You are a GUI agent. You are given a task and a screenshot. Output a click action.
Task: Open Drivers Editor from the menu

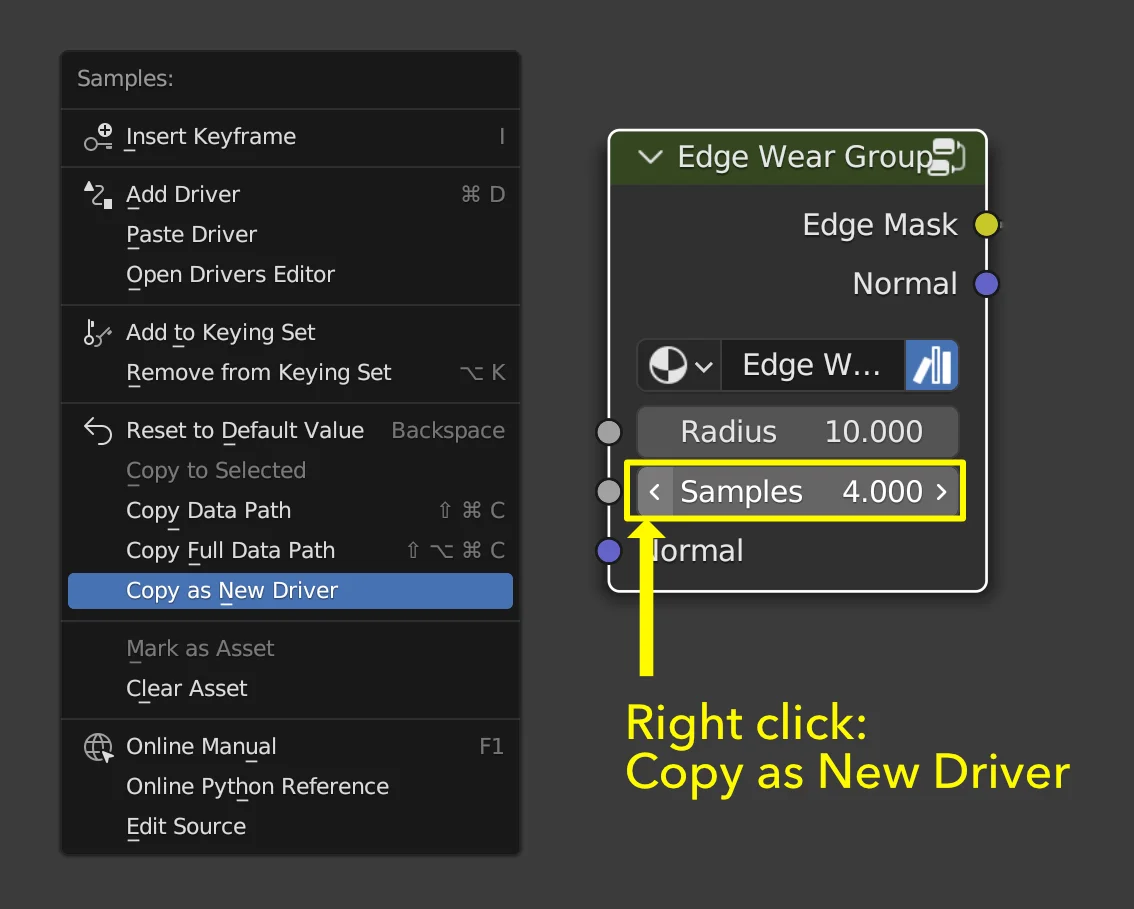tap(230, 275)
